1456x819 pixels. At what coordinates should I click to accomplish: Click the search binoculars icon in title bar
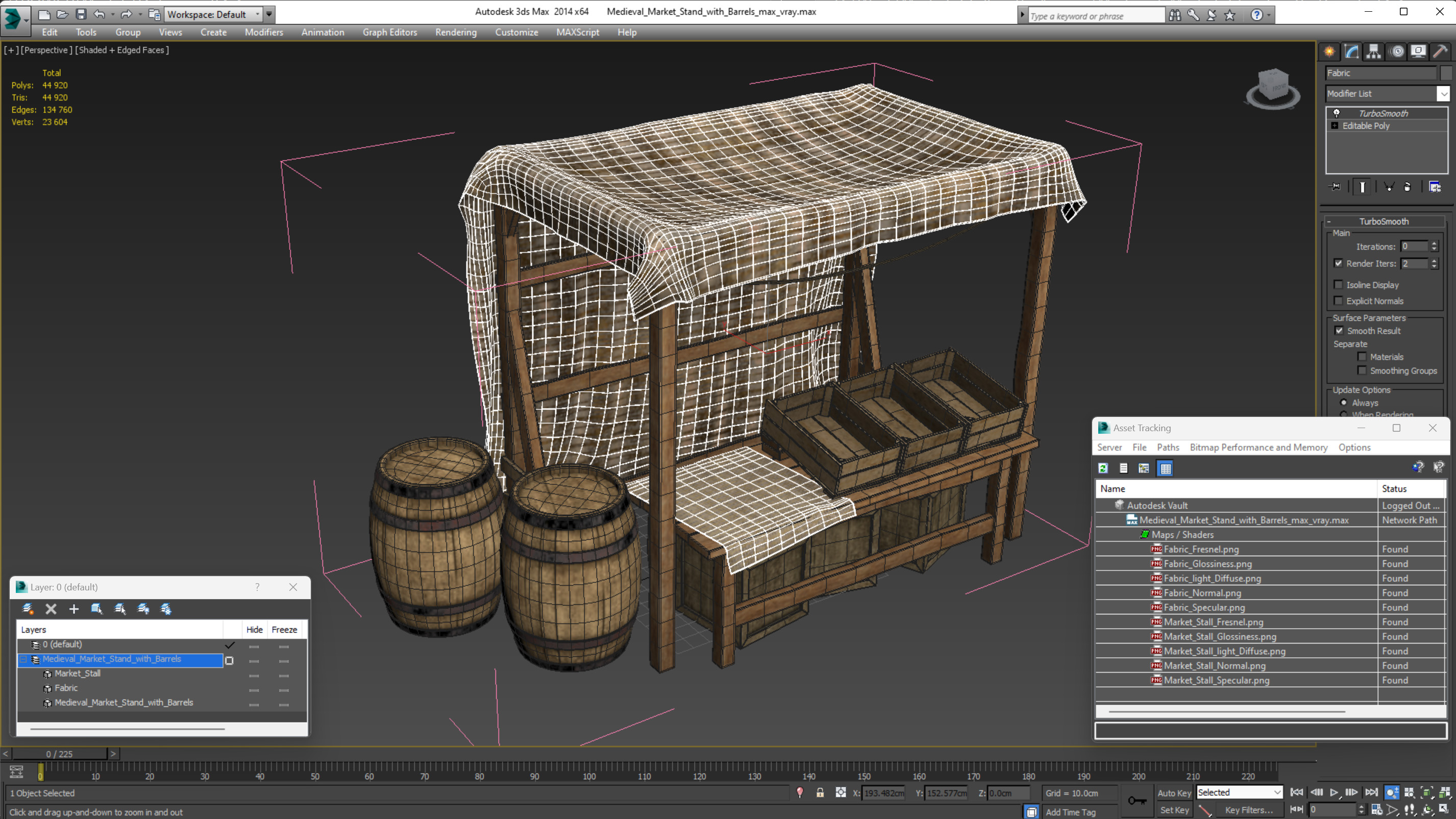pyautogui.click(x=1174, y=15)
